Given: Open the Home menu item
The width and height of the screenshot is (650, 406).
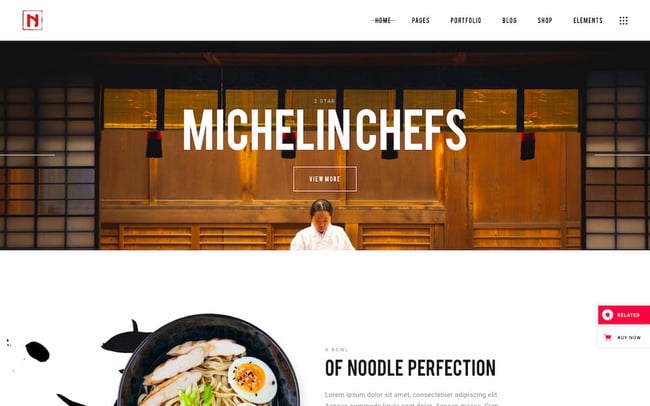Looking at the screenshot, I should coord(383,20).
